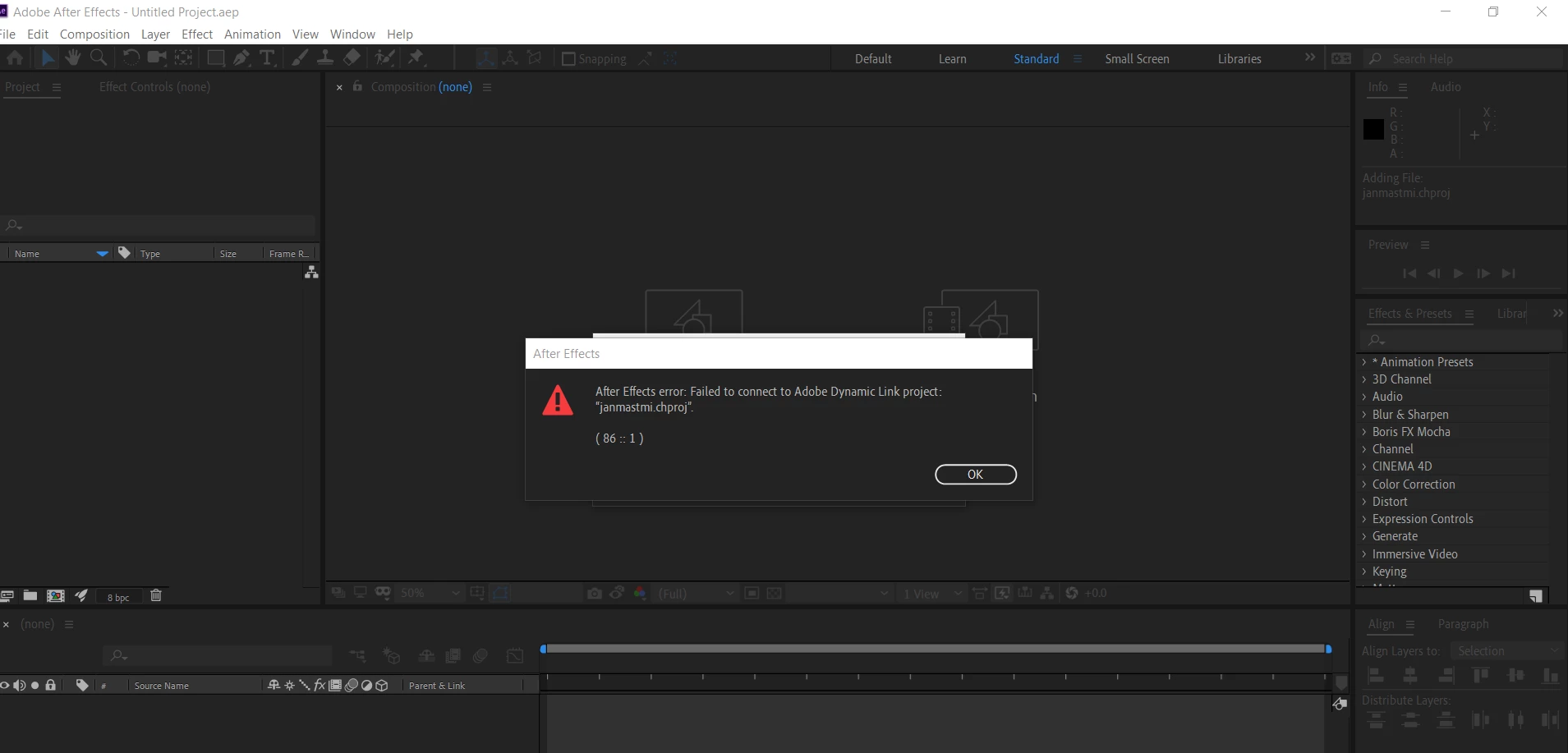Image resolution: width=1568 pixels, height=753 pixels.
Task: Click the Local Axis Mode icon
Action: pyautogui.click(x=486, y=57)
